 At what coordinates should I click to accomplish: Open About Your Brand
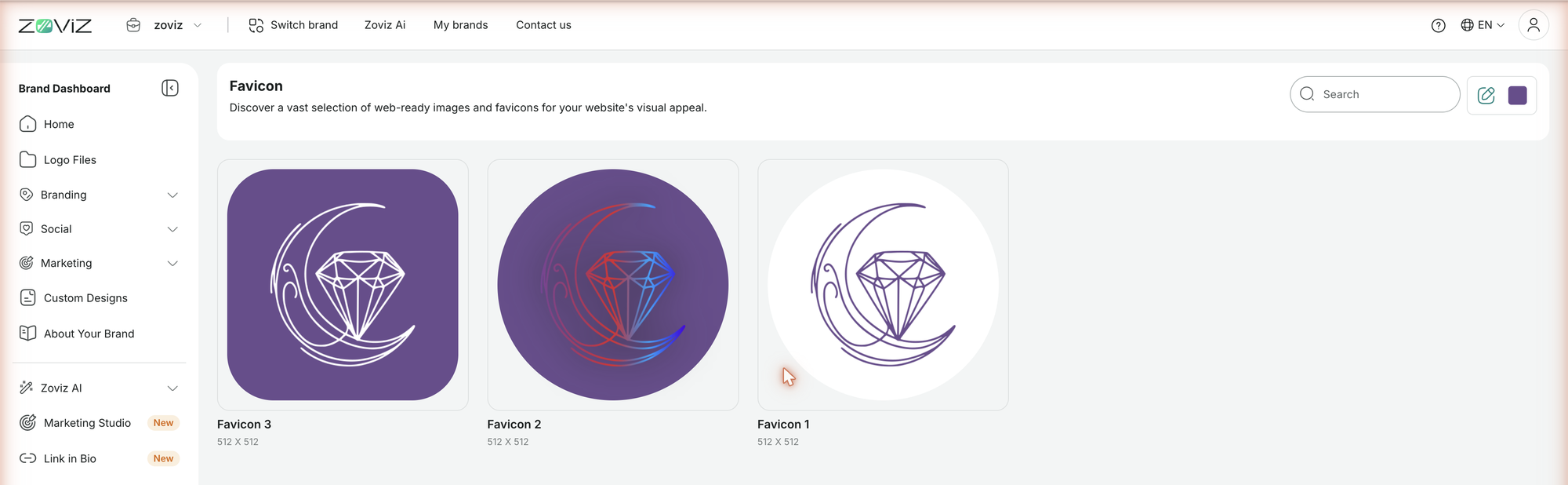(x=89, y=334)
